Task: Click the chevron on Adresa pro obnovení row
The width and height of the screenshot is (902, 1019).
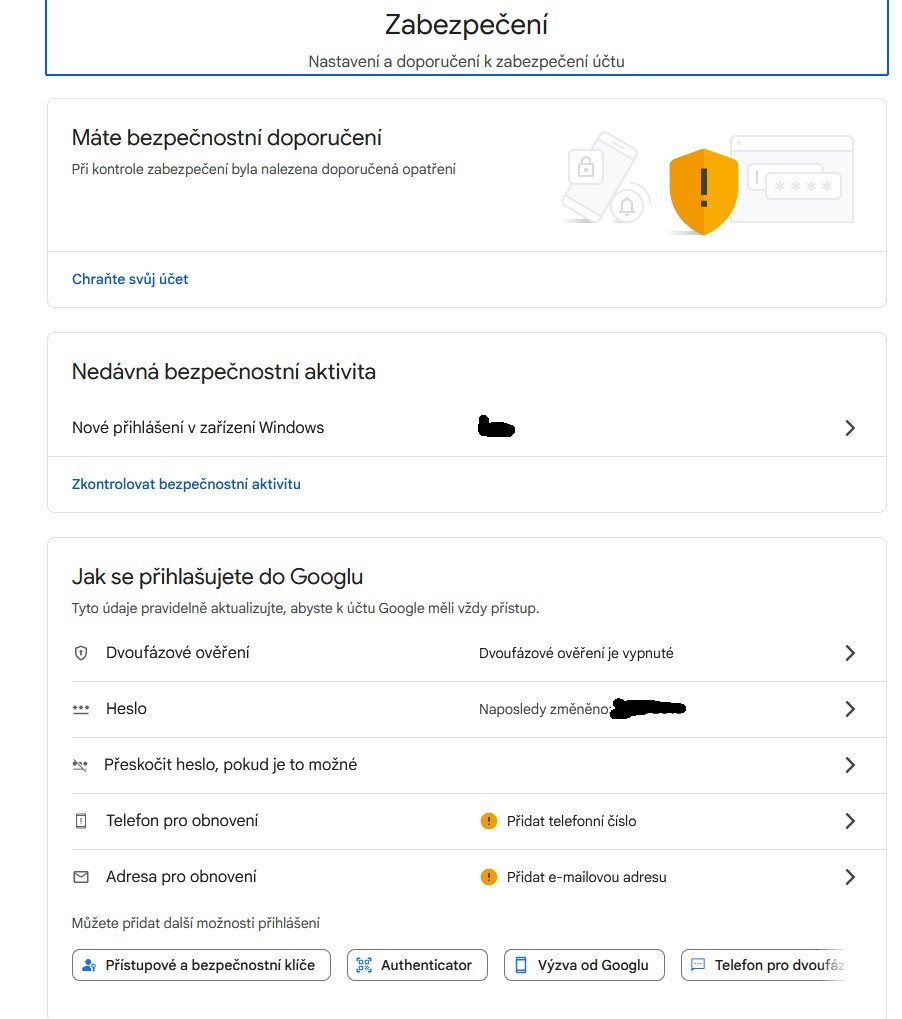Action: coord(850,877)
